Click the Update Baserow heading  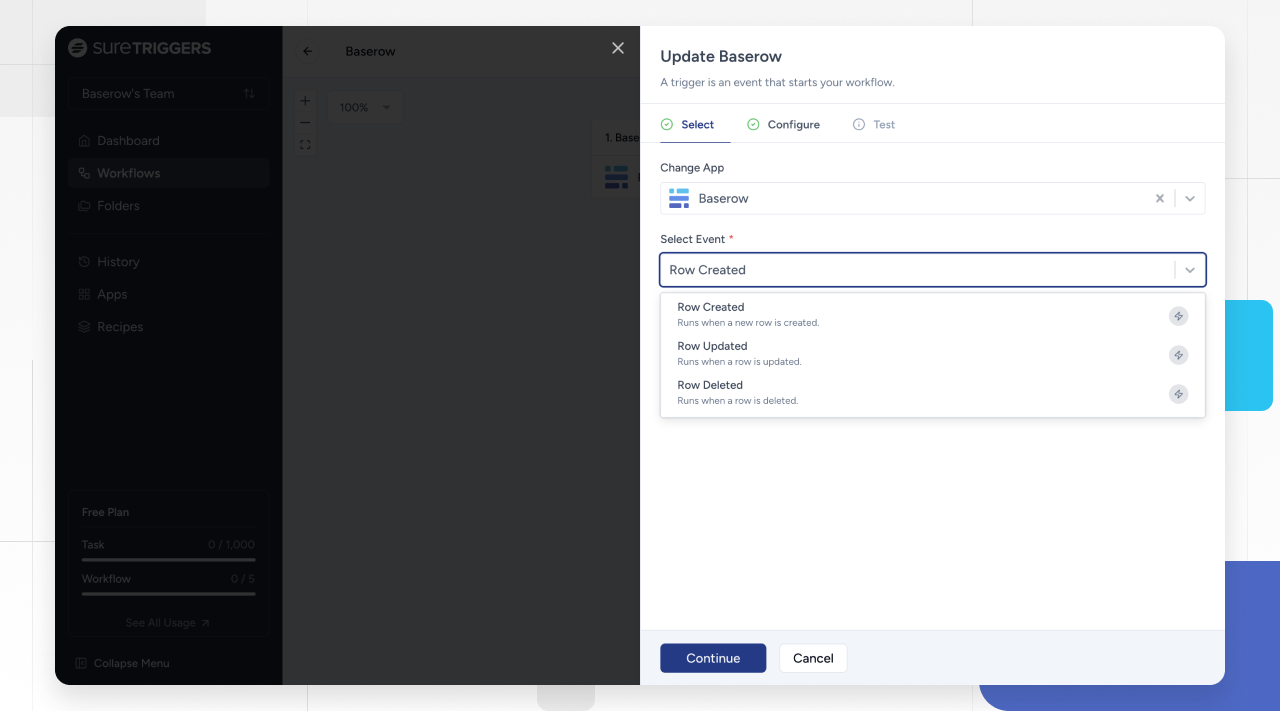721,57
